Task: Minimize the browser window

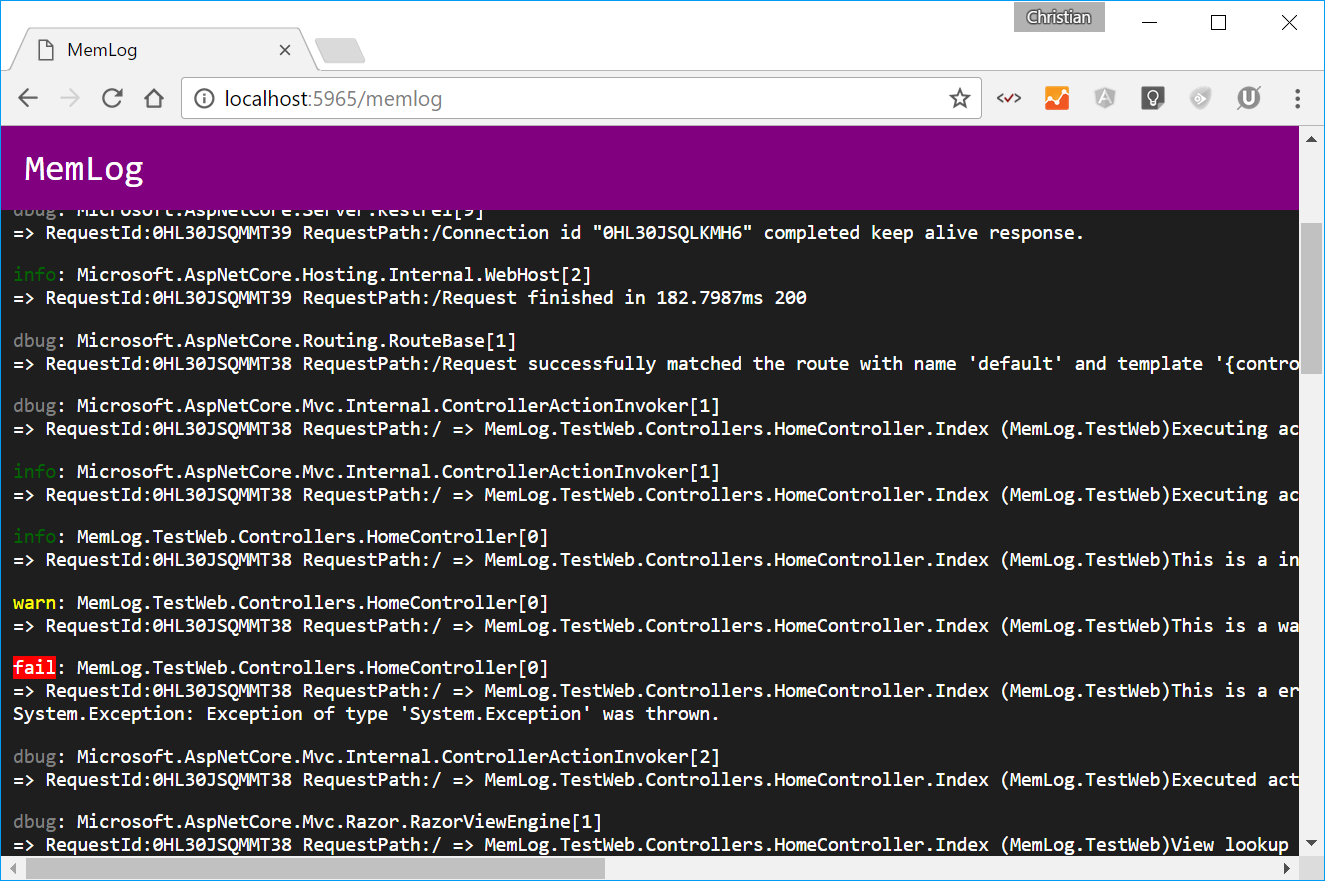Action: click(1149, 22)
